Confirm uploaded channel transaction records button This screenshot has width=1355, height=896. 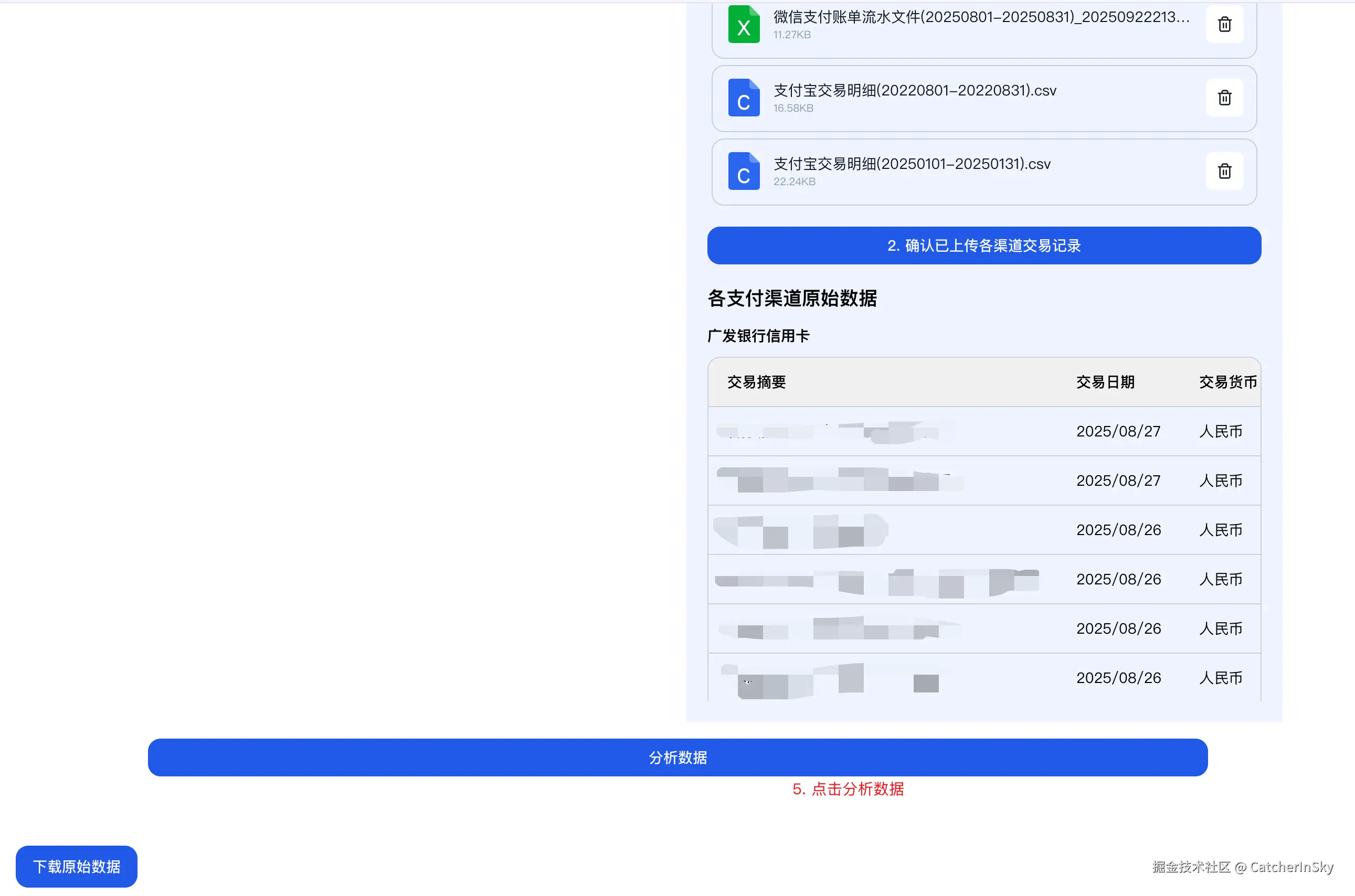coord(983,246)
